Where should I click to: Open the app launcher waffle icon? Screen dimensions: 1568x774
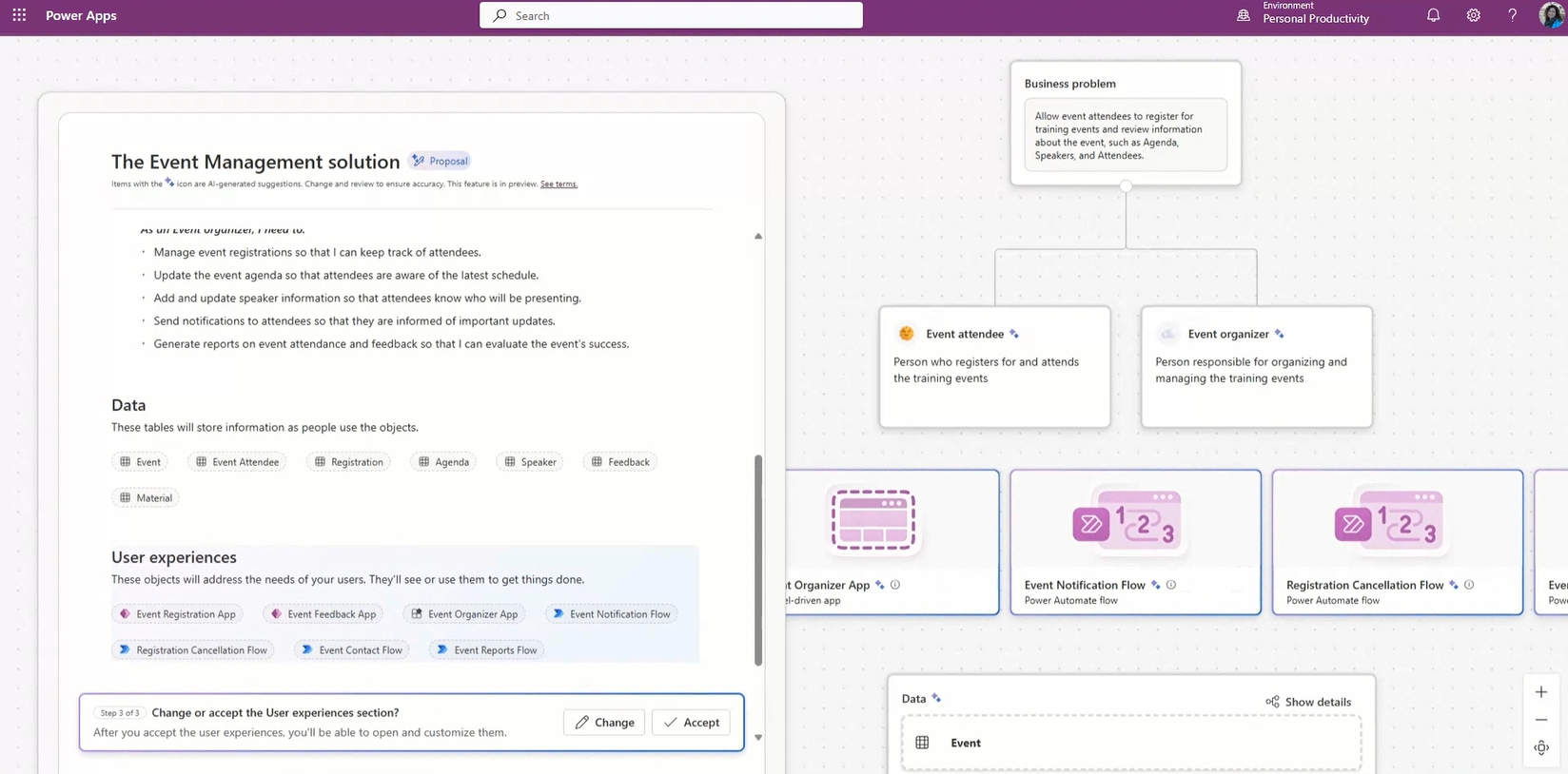pos(19,15)
